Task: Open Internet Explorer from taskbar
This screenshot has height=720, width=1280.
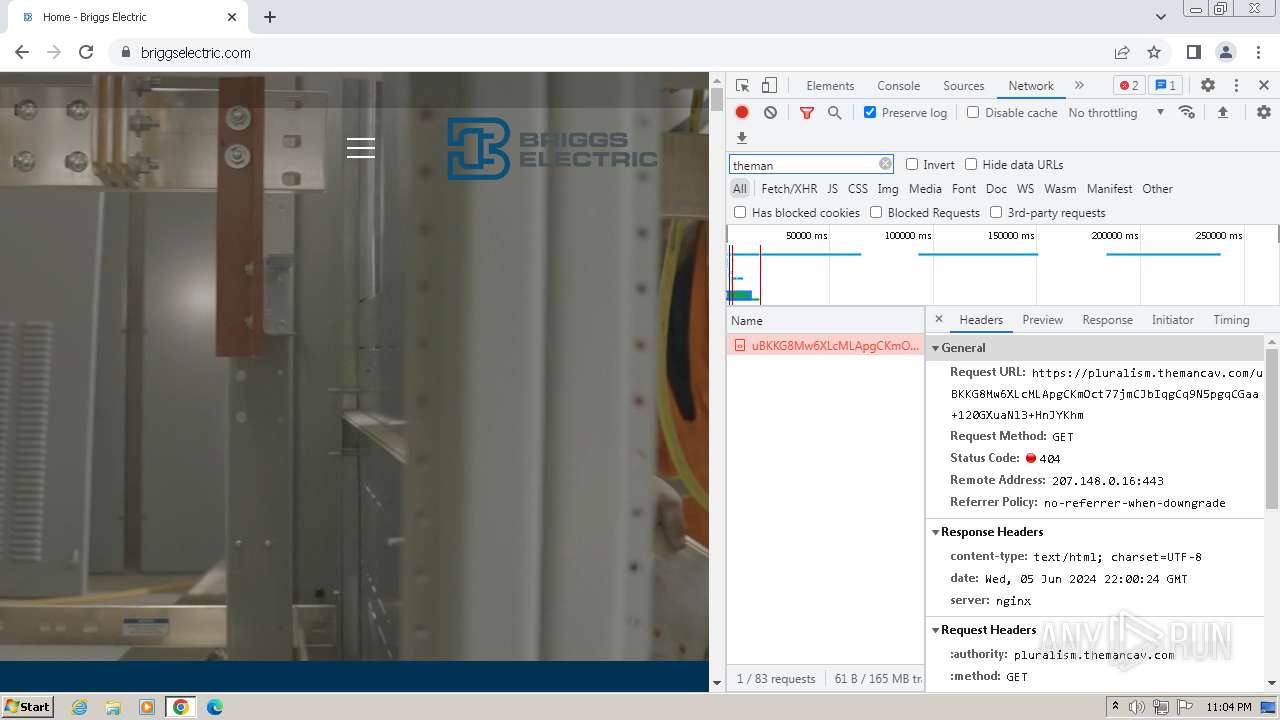Action: tap(79, 707)
